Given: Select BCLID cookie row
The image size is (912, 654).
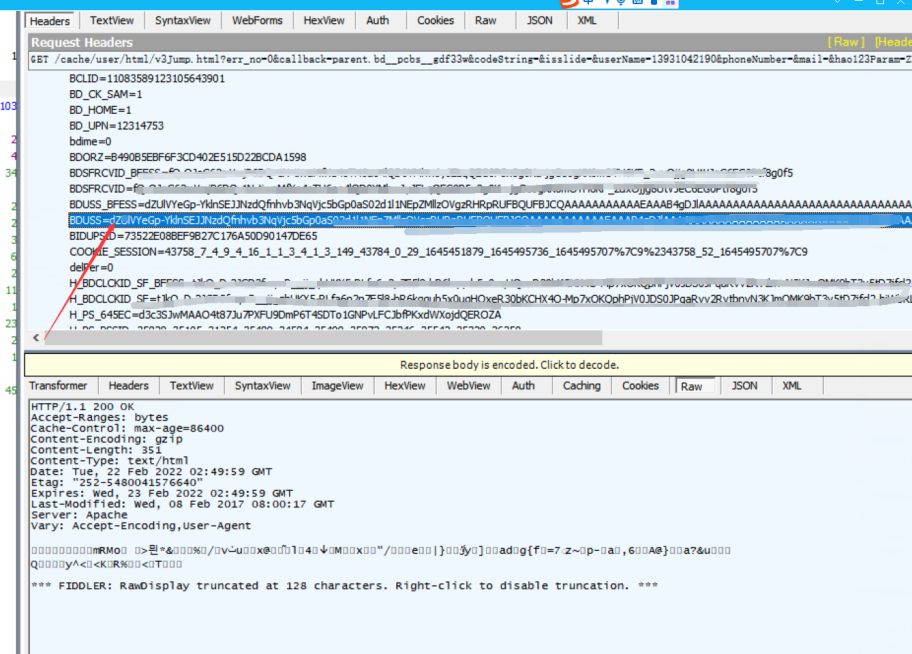Looking at the screenshot, I should click(147, 79).
